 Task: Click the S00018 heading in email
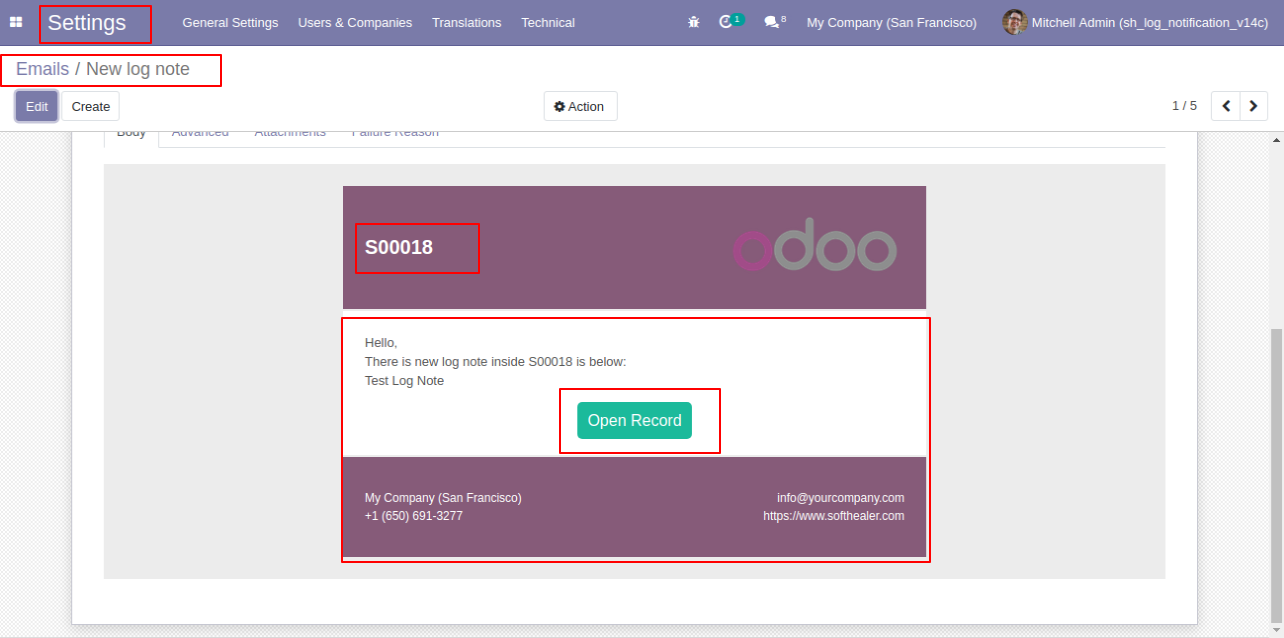399,247
